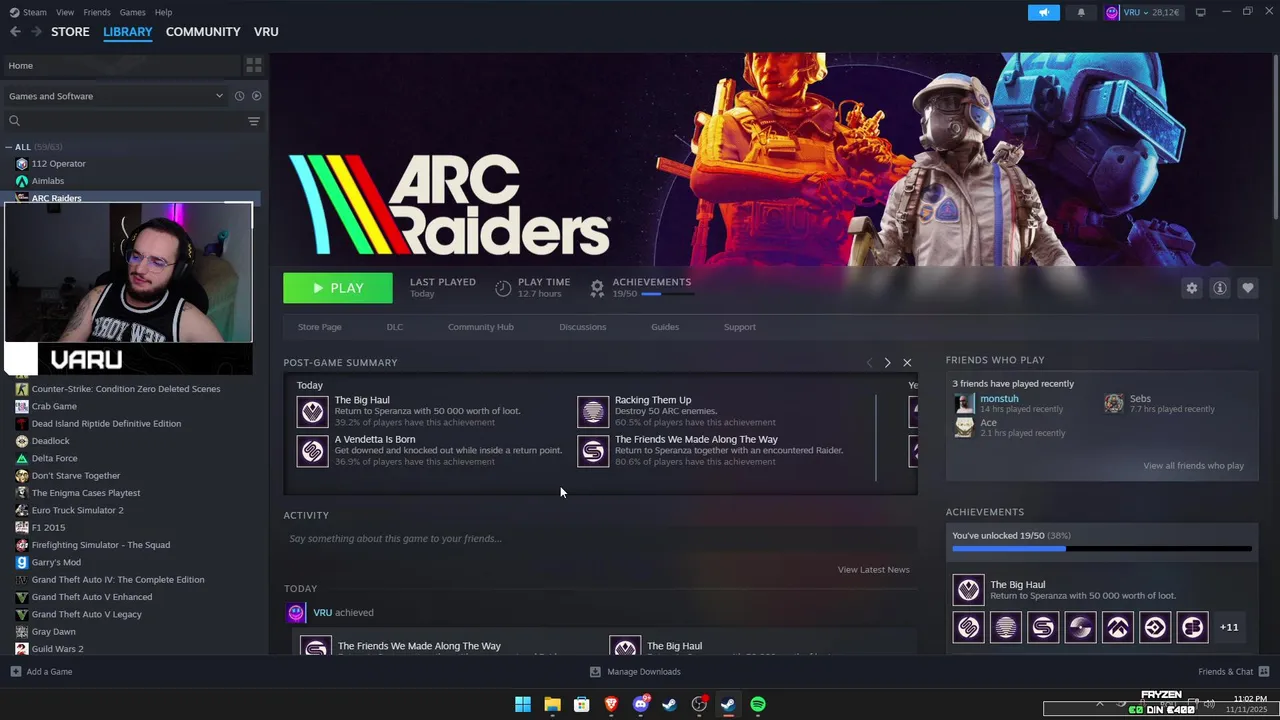
Task: Click The Friends We Made achievement icon in summary
Action: (x=593, y=451)
